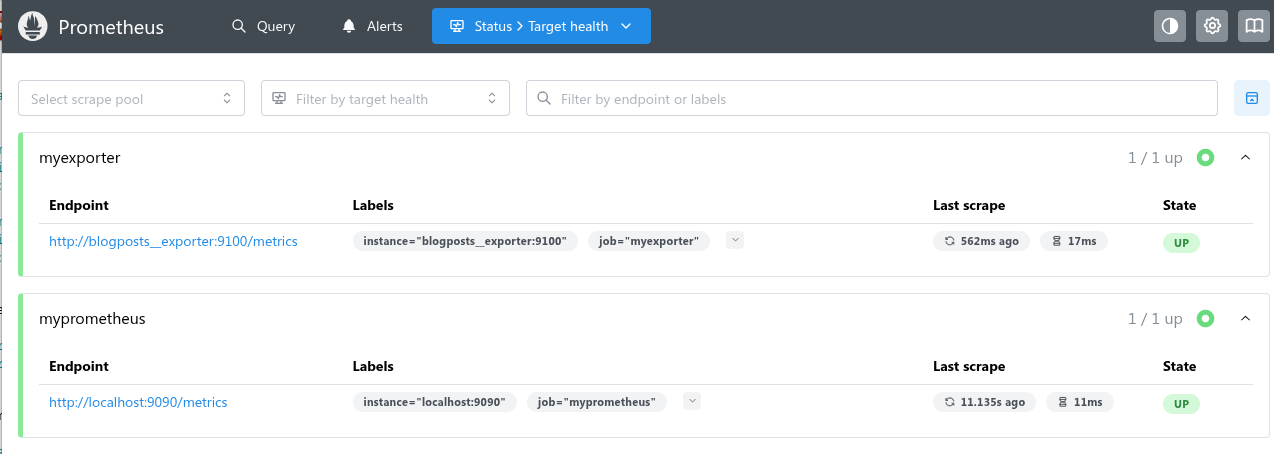Open the Status > Target health menu

coord(541,26)
